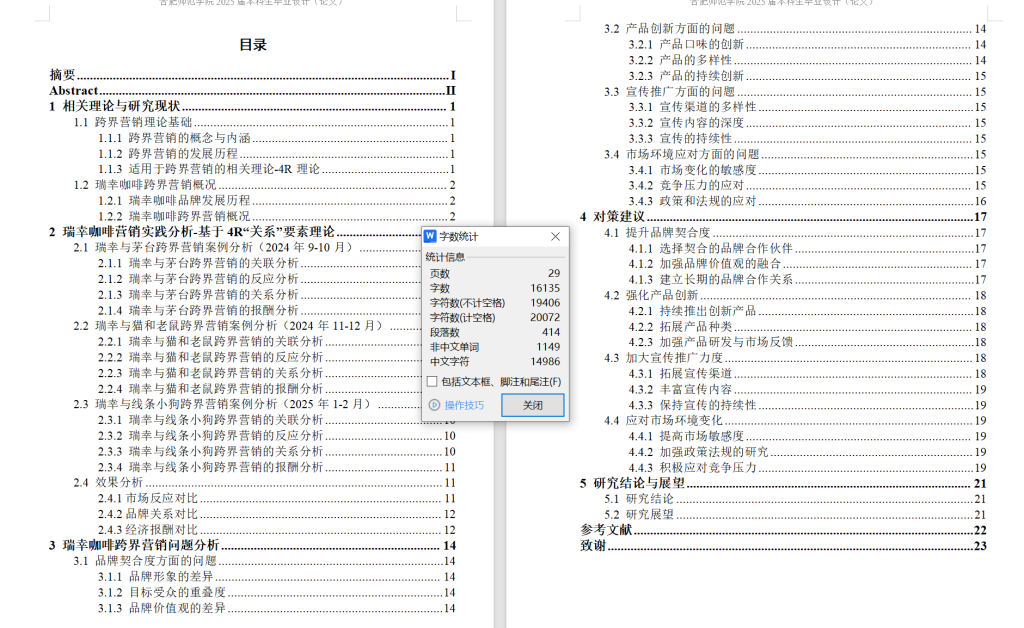Click the WPS Writer icon in dialog title
This screenshot has width=1024, height=628.
coord(431,237)
